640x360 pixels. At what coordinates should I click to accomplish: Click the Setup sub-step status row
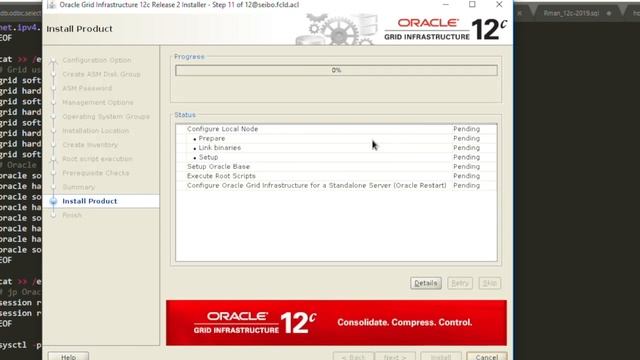[x=336, y=157]
